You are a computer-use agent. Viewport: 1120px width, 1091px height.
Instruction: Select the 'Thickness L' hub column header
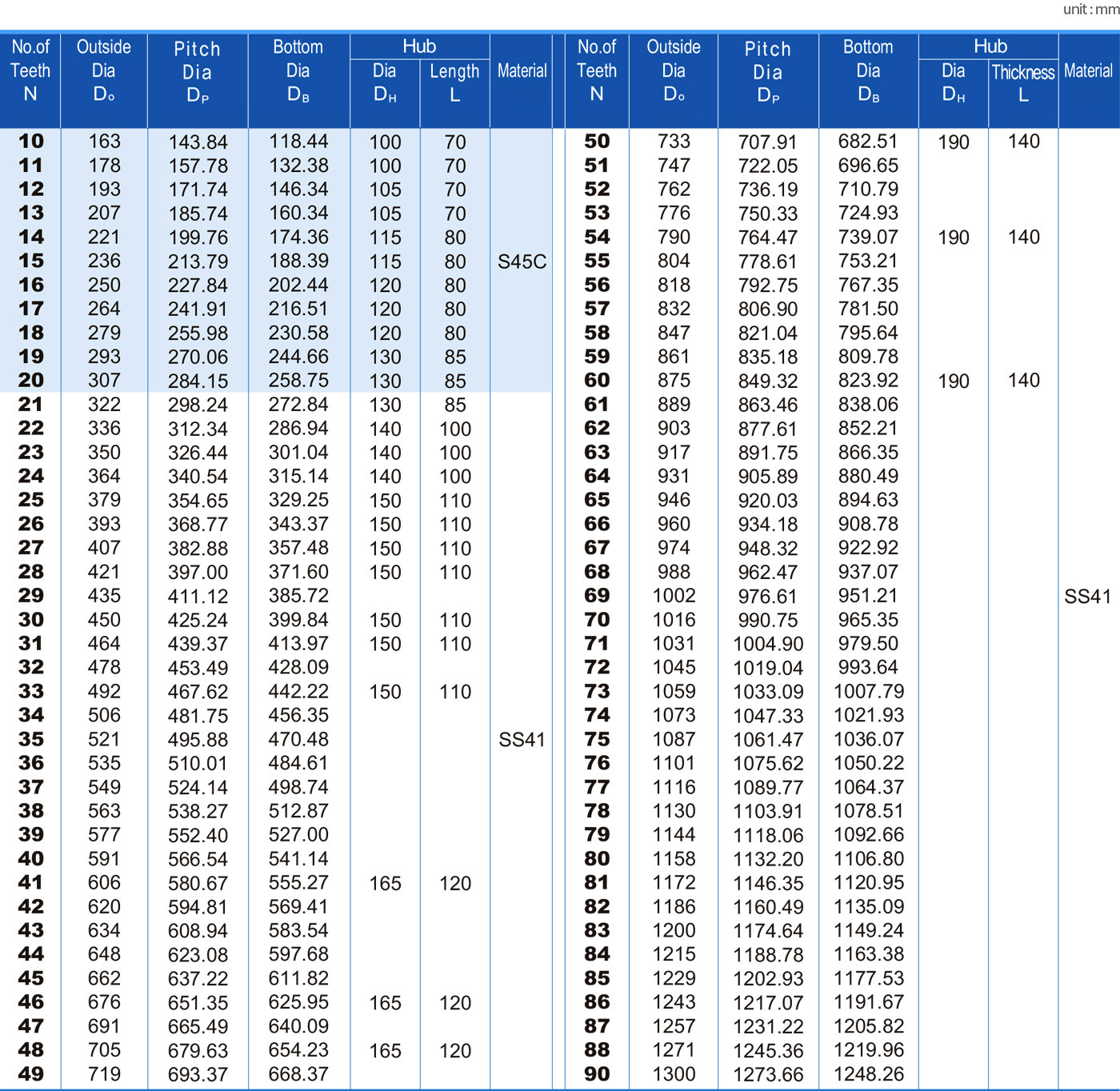(x=1023, y=83)
